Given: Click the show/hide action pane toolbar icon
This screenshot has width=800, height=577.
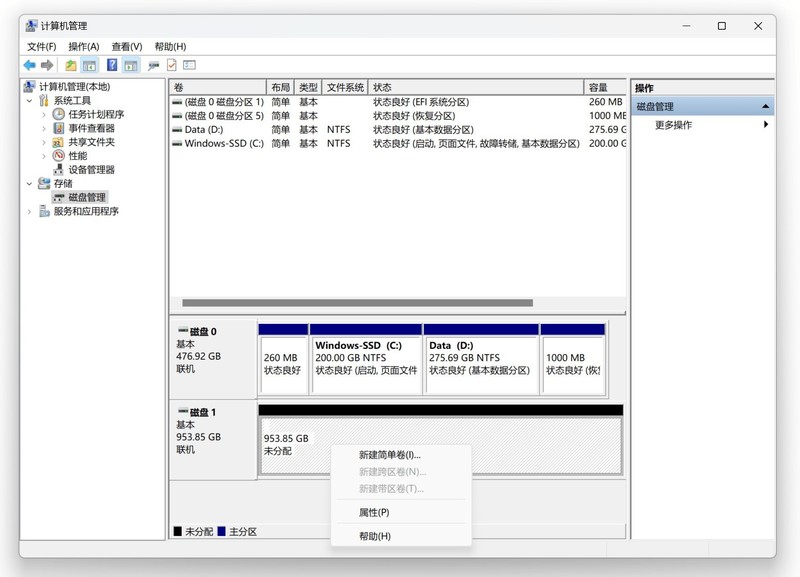Looking at the screenshot, I should click(130, 65).
